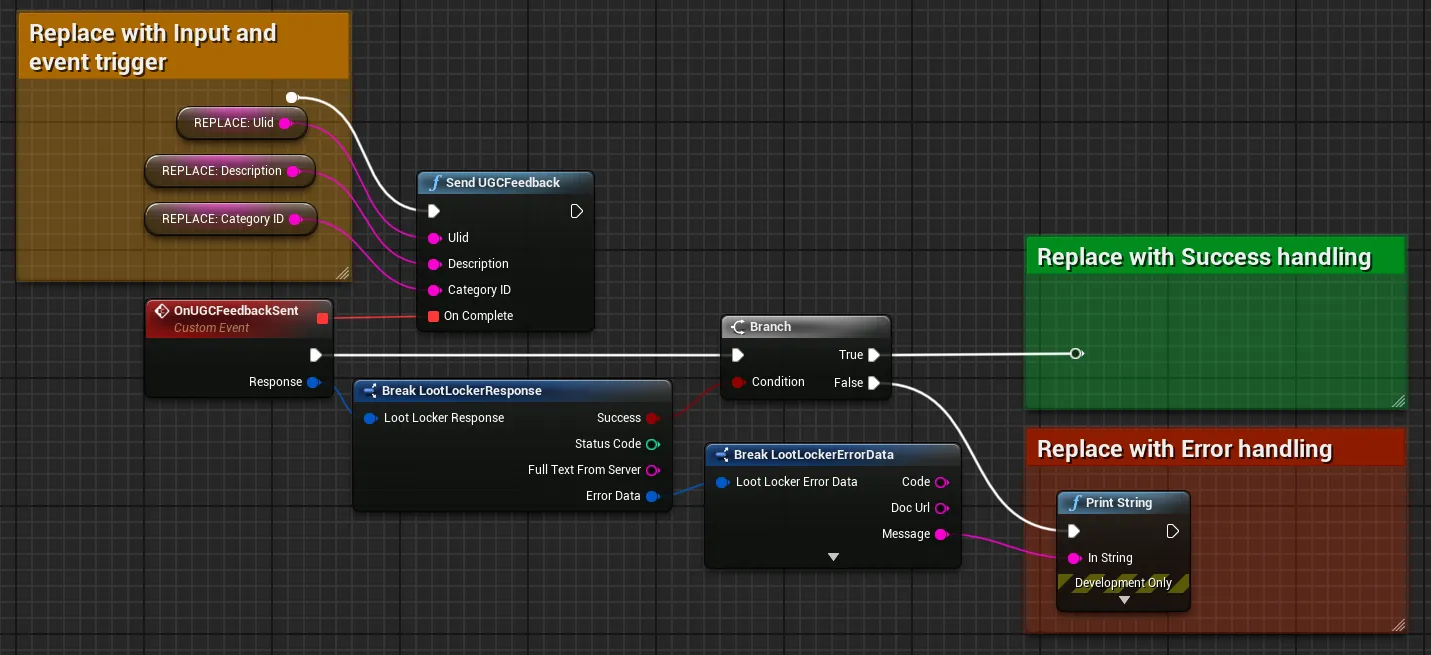
Task: Click the Response output pin on OnUGCFeedbackSent
Action: (313, 382)
